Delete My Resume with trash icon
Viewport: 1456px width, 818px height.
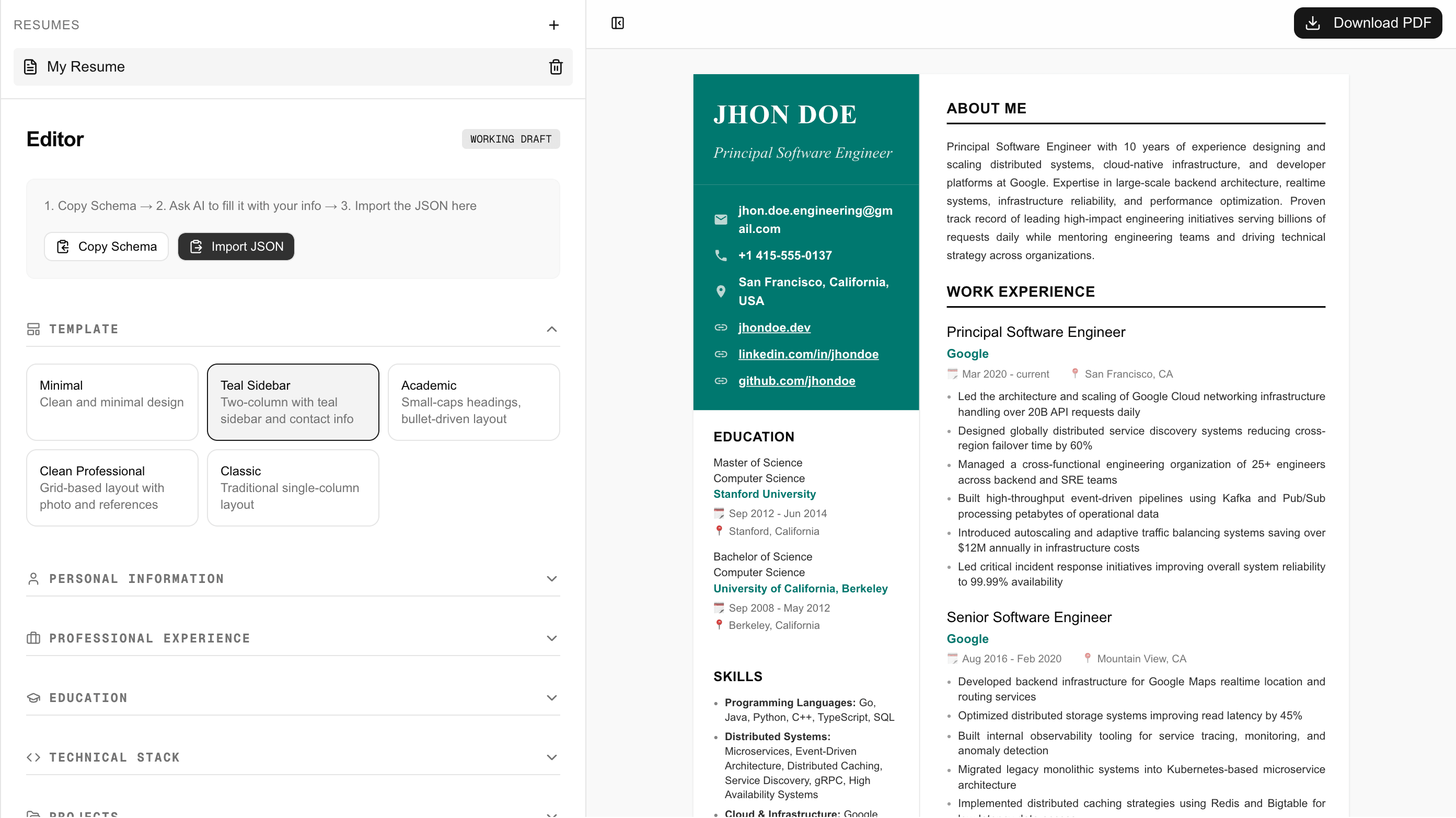[x=556, y=67]
